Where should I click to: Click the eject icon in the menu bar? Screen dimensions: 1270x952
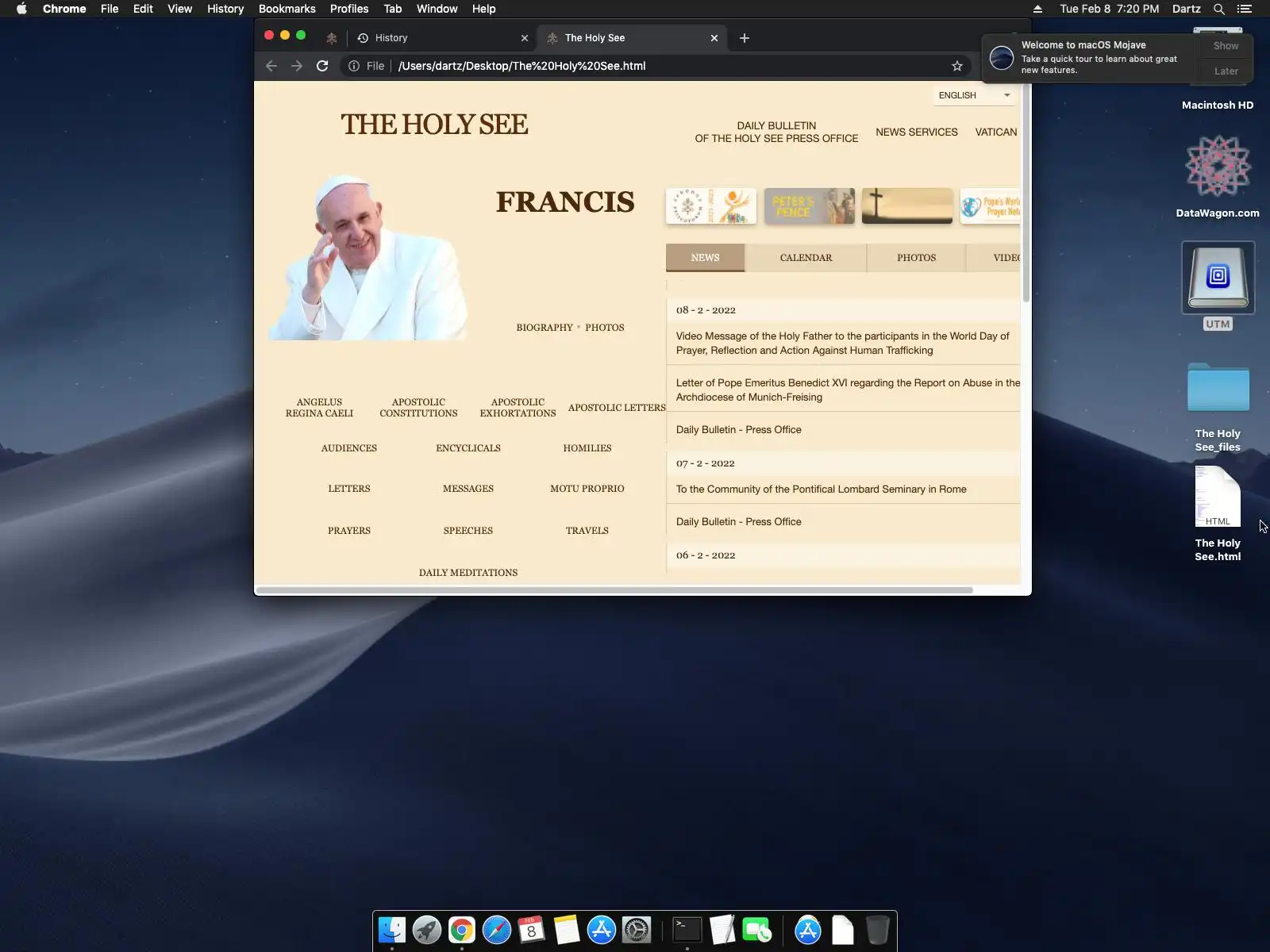tap(1037, 9)
